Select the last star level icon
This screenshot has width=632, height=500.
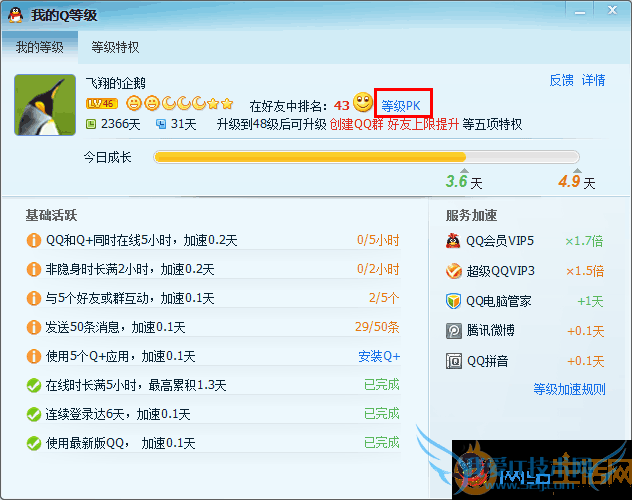(227, 104)
